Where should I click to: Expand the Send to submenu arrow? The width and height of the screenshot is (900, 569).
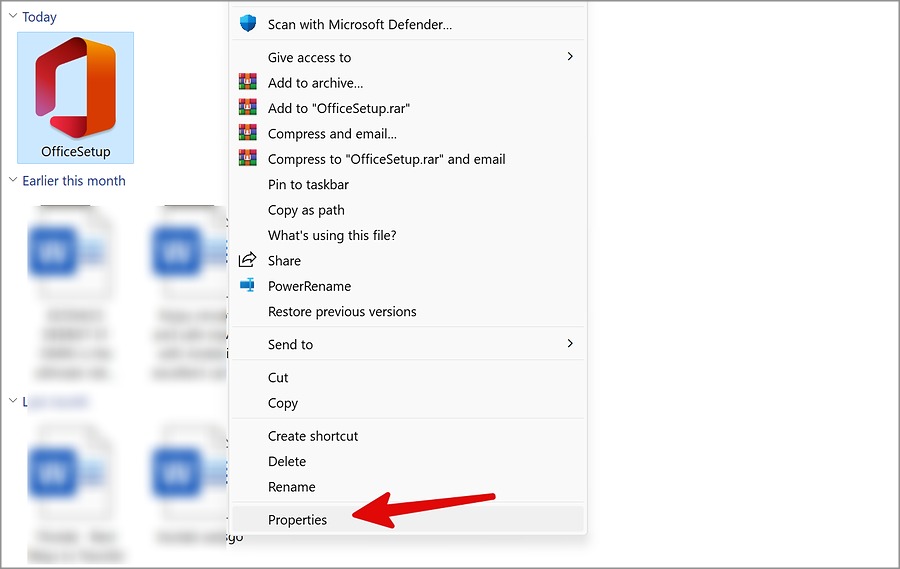(x=570, y=343)
